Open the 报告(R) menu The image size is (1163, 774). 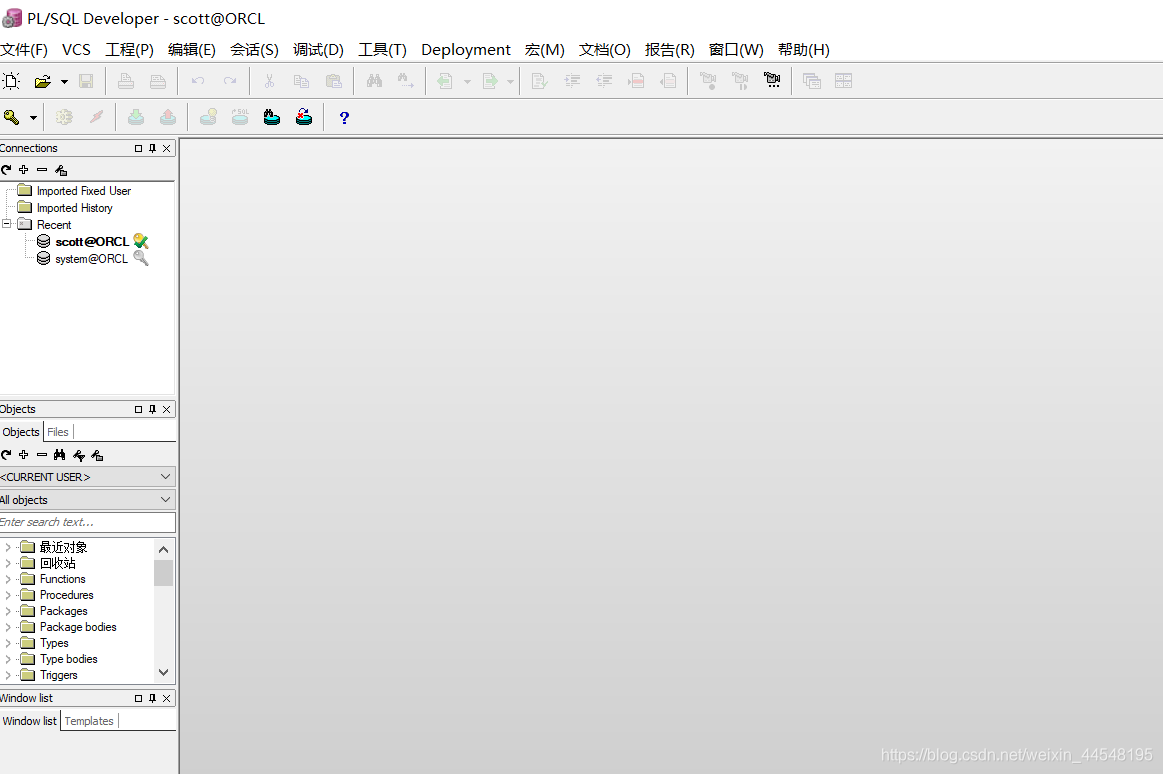[x=670, y=50]
